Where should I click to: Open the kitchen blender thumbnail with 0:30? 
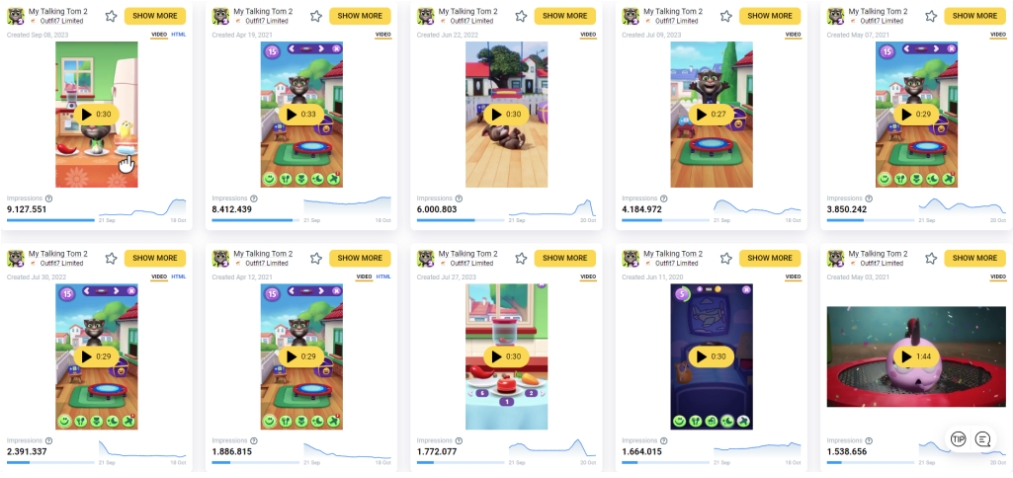[506, 357]
